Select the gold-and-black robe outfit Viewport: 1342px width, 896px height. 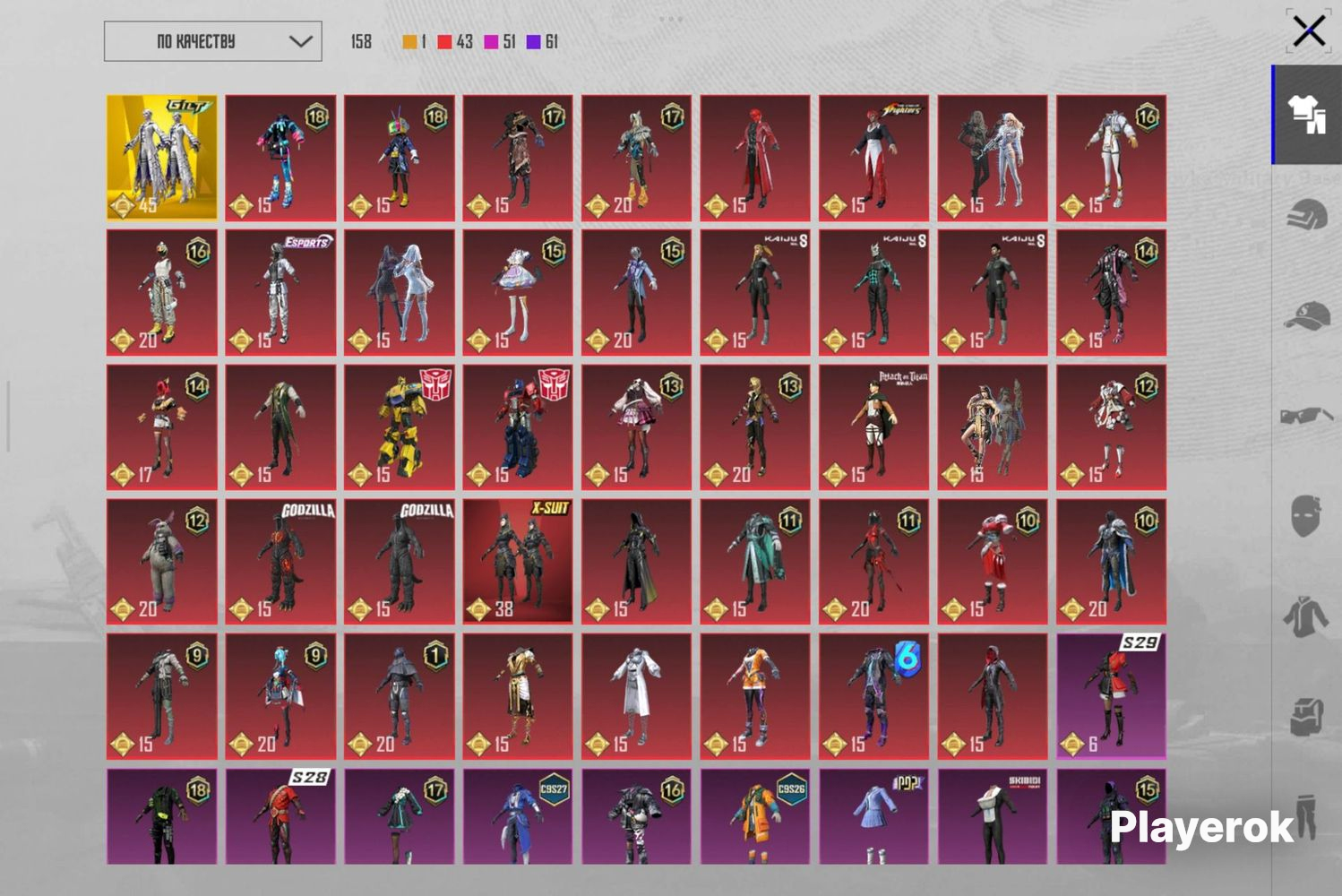(x=518, y=696)
